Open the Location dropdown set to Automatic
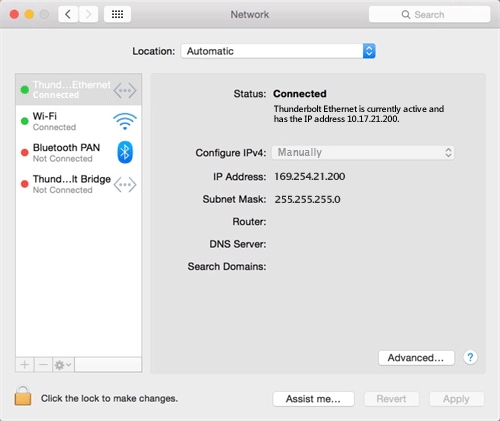This screenshot has width=500, height=421. click(x=278, y=51)
